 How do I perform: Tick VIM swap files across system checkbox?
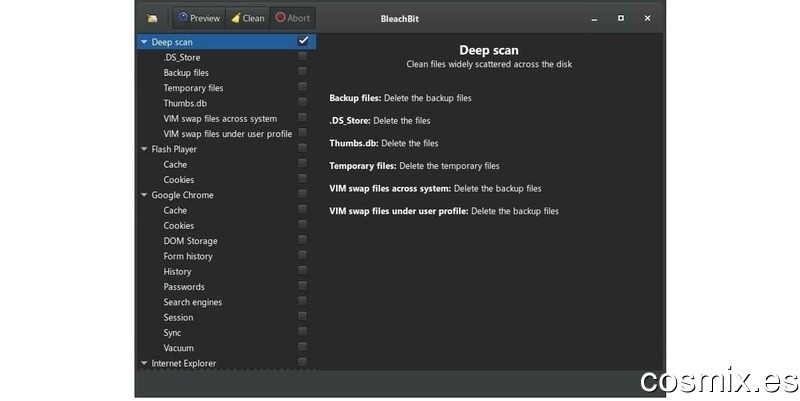[x=303, y=117]
